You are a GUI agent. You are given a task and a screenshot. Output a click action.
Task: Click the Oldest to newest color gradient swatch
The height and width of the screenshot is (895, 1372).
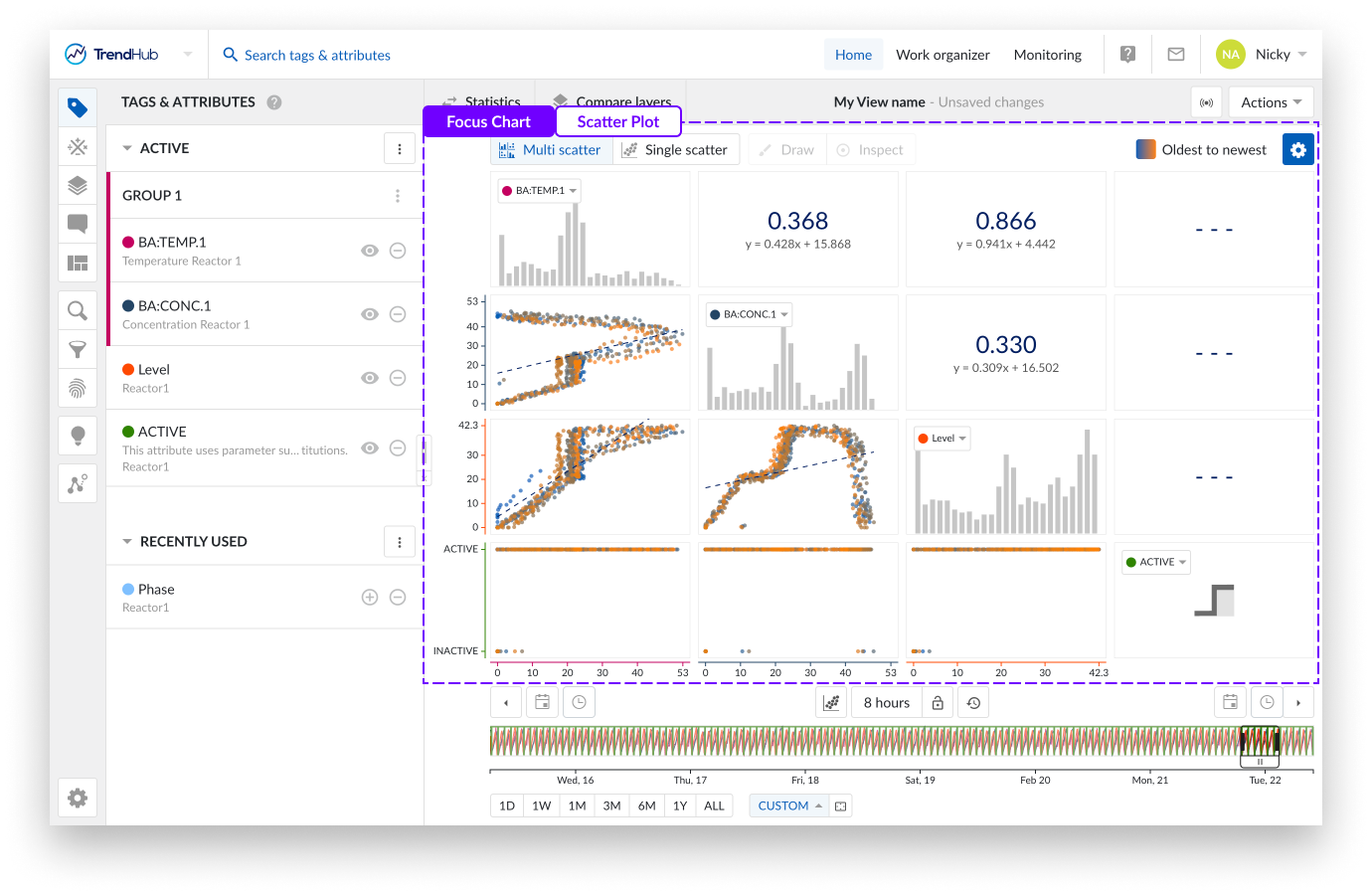point(1145,149)
